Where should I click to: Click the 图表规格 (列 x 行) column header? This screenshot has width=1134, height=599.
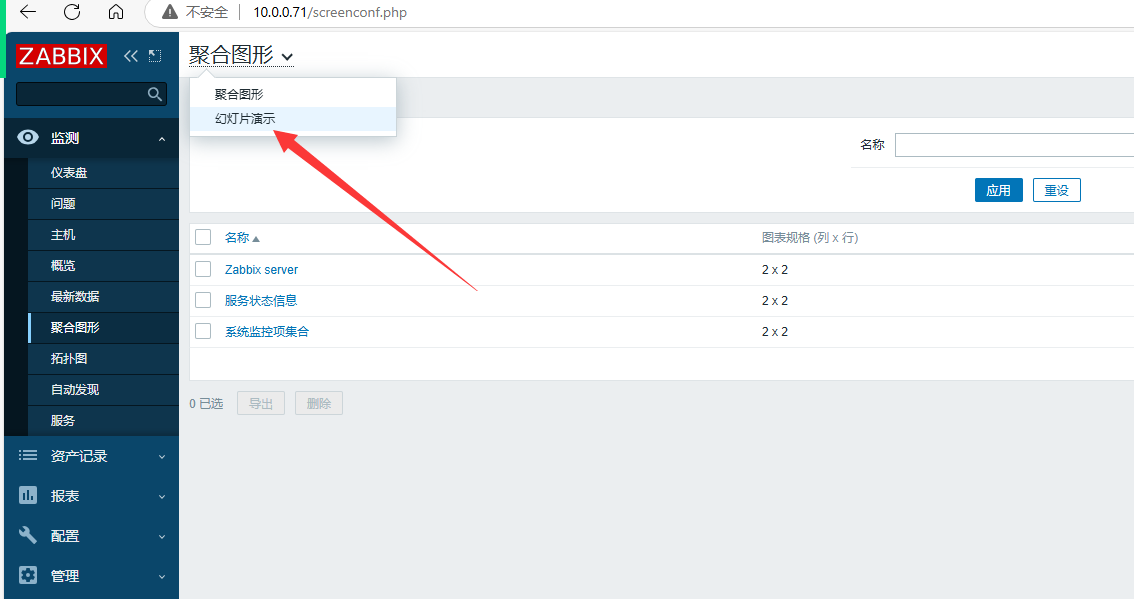[810, 237]
